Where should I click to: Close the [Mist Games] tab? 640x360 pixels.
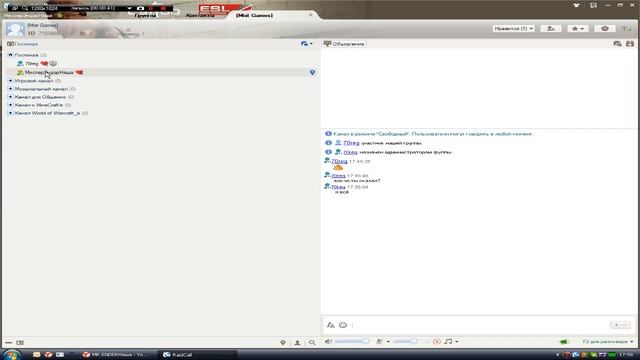[311, 15]
